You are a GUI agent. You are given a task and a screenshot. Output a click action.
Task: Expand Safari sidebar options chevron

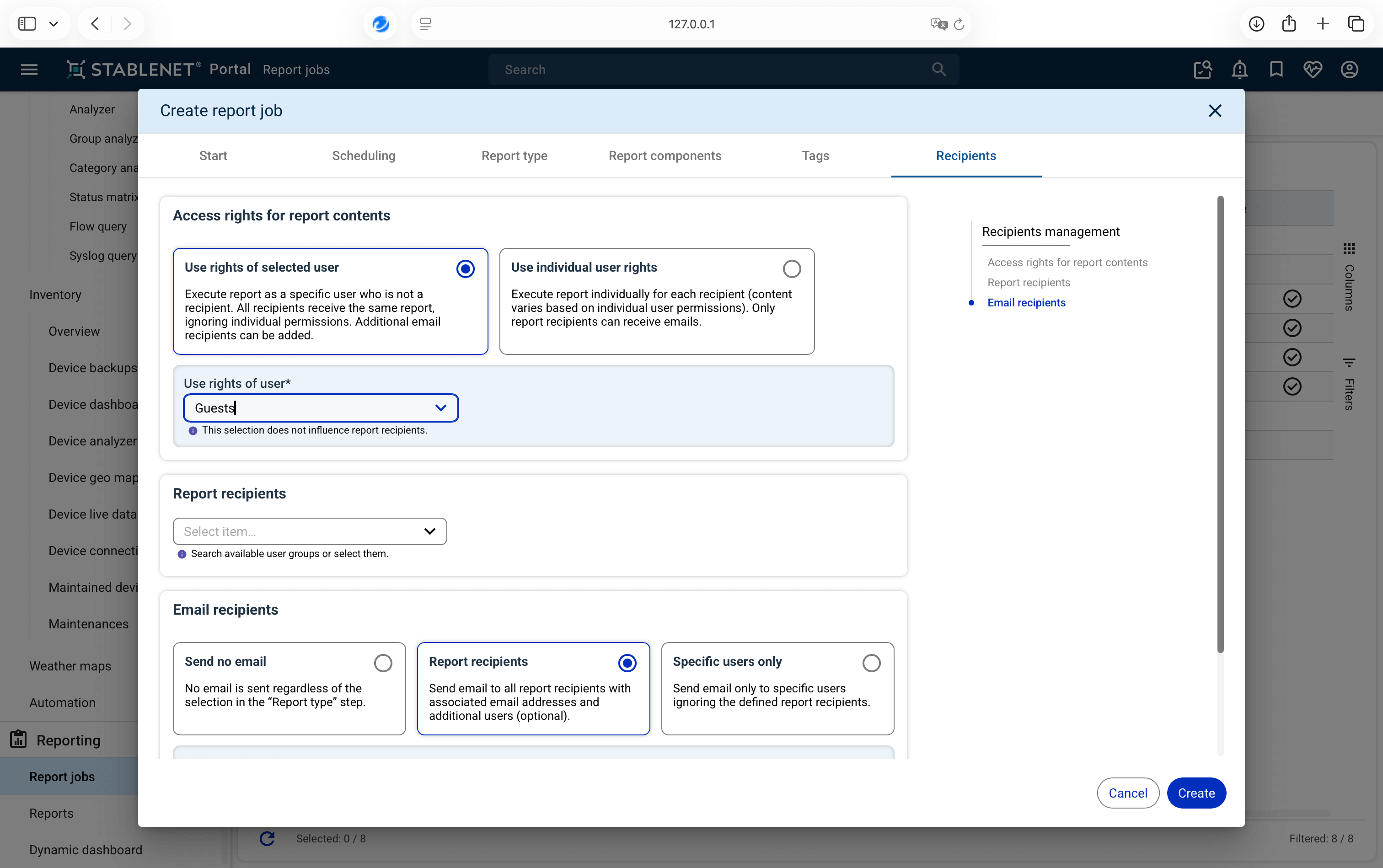click(54, 24)
